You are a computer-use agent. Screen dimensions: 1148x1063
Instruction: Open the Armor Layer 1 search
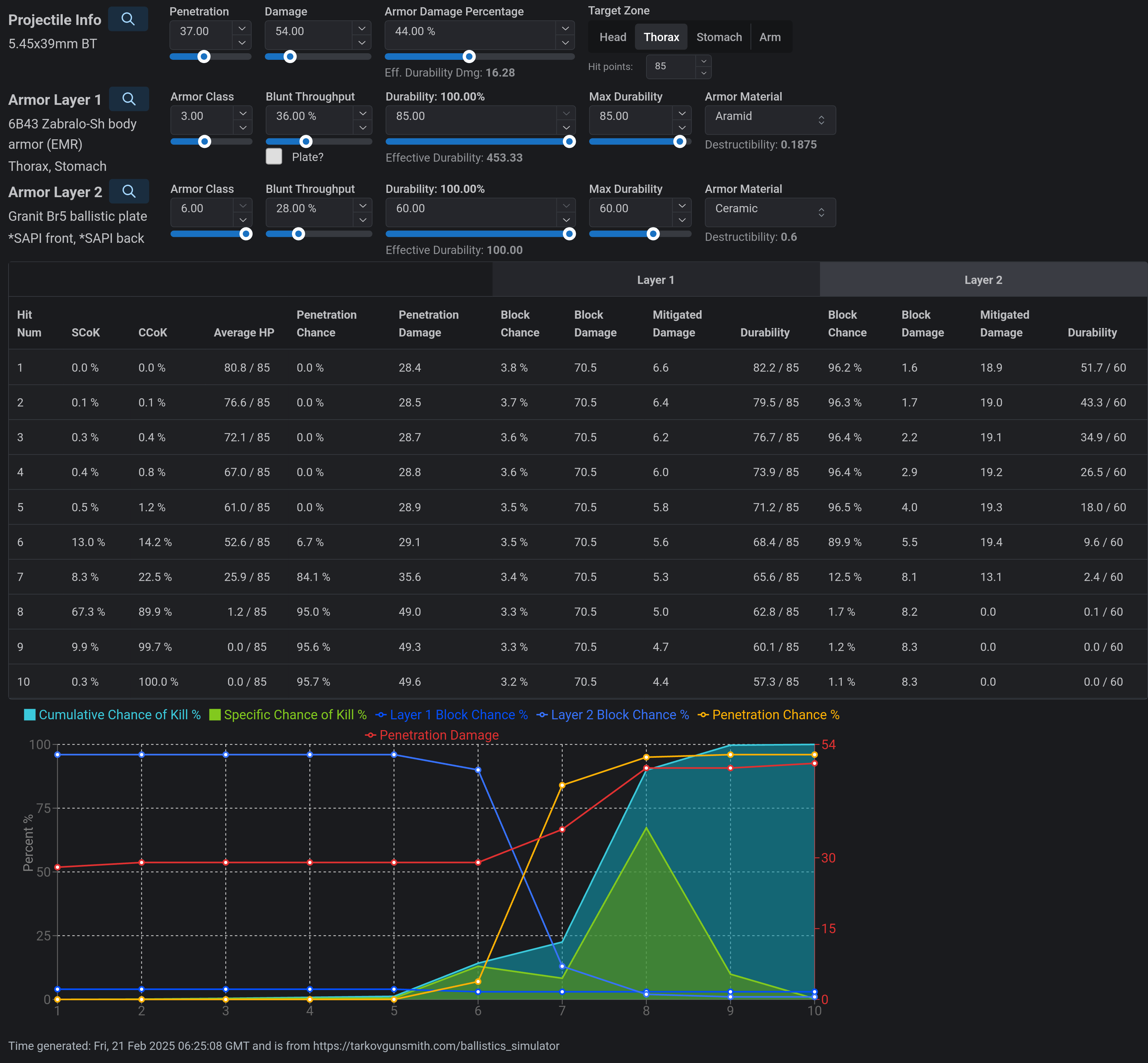tap(129, 99)
